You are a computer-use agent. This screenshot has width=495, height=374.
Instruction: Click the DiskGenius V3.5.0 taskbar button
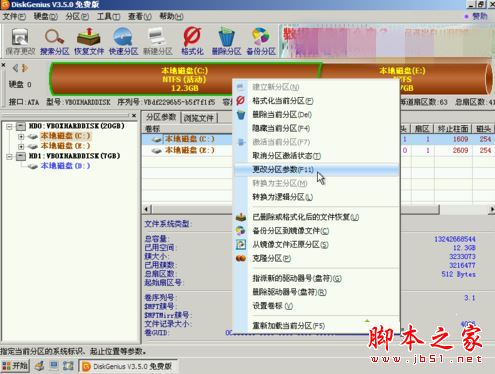(x=128, y=366)
